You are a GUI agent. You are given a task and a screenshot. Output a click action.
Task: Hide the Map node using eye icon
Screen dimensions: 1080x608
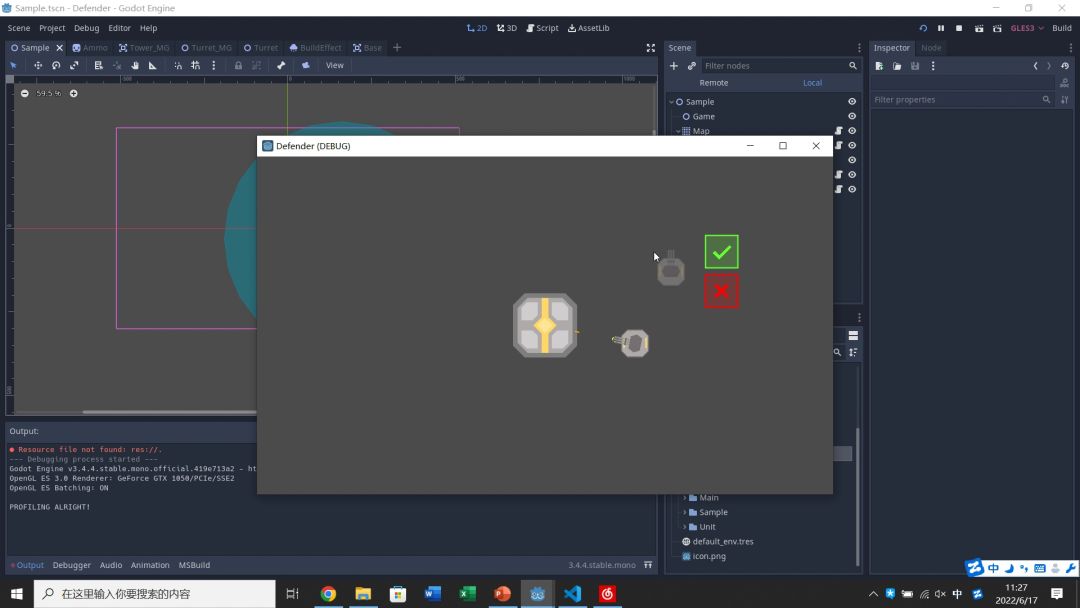(852, 131)
